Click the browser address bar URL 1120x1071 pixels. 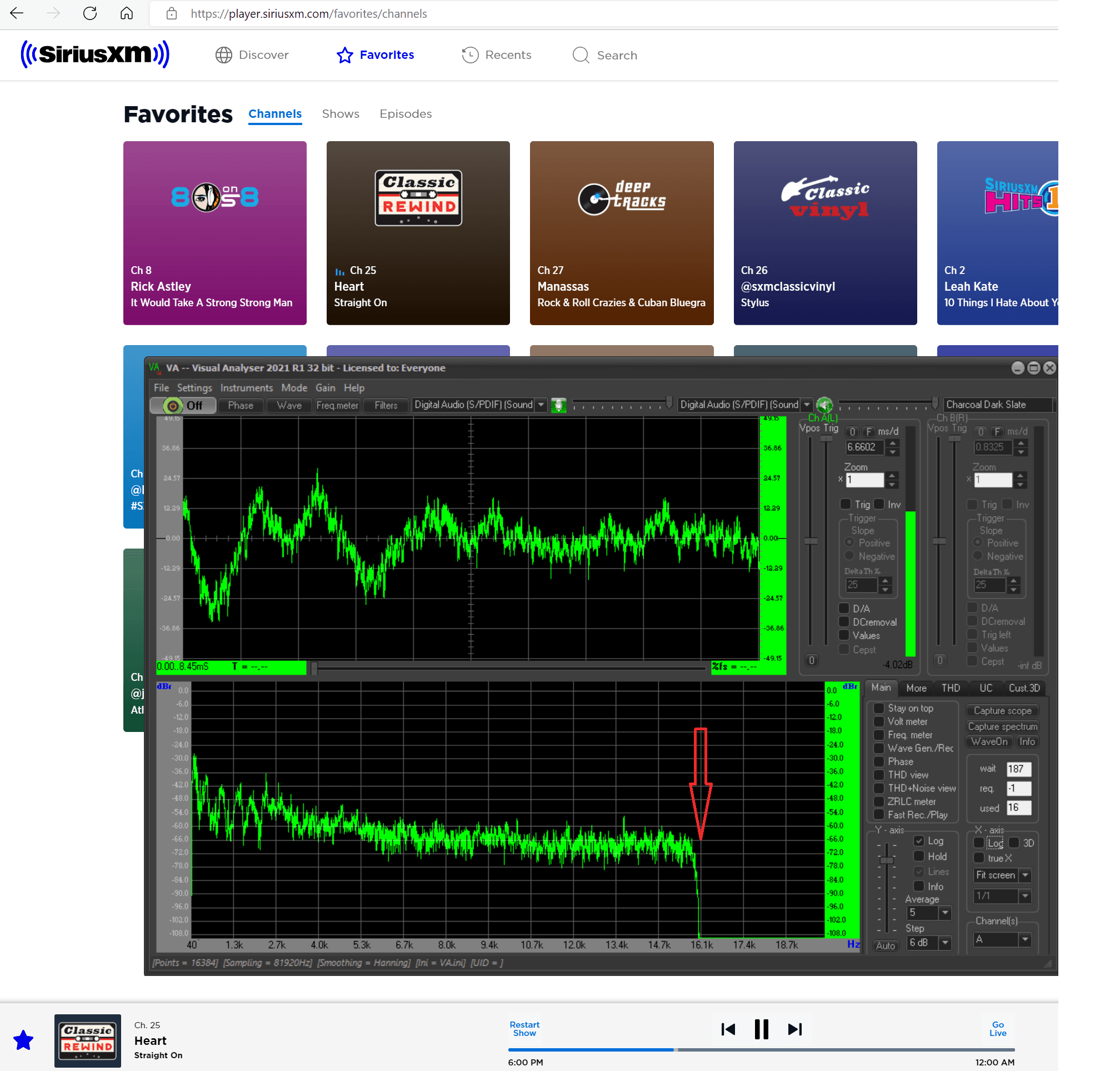[x=308, y=14]
